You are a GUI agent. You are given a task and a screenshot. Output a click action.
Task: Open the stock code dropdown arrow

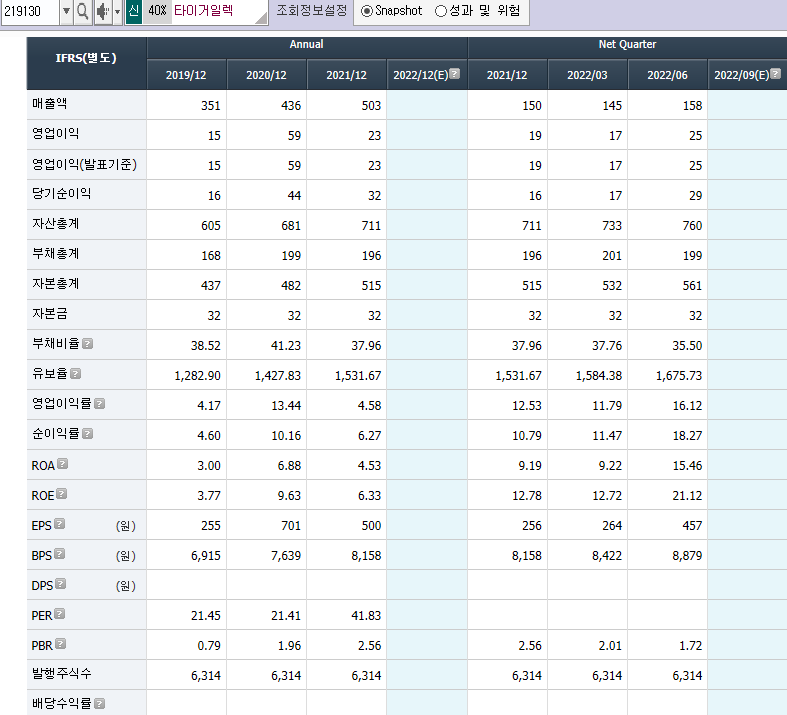66,11
